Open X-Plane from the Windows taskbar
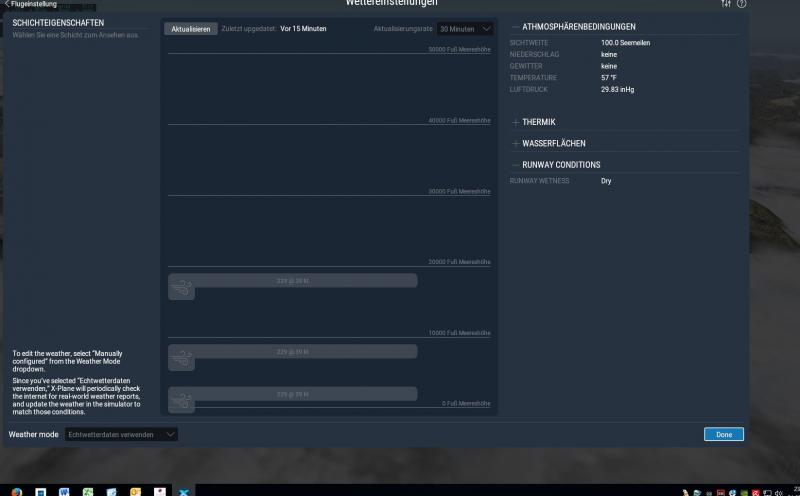The width and height of the screenshot is (800, 496). pyautogui.click(x=183, y=491)
